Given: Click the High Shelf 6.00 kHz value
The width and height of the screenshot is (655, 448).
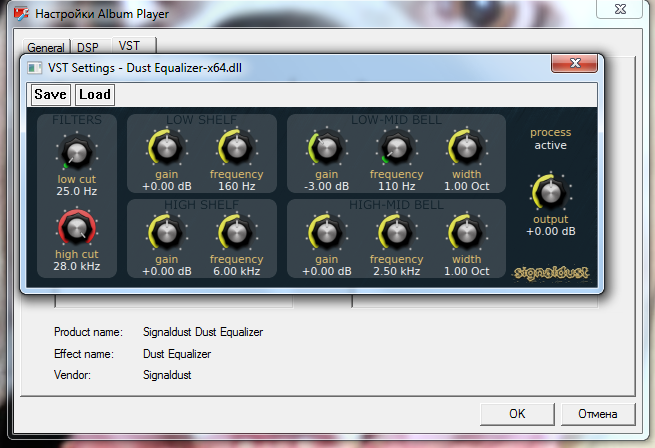Looking at the screenshot, I should [x=237, y=271].
